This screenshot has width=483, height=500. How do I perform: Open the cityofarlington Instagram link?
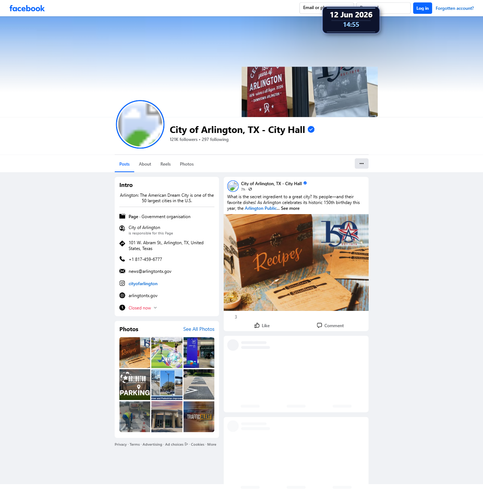coord(143,284)
